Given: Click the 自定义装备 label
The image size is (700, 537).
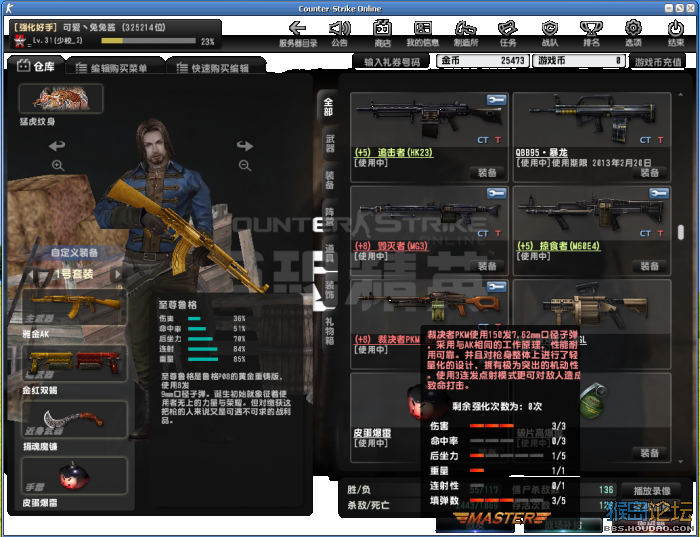Looking at the screenshot, I should tap(74, 252).
